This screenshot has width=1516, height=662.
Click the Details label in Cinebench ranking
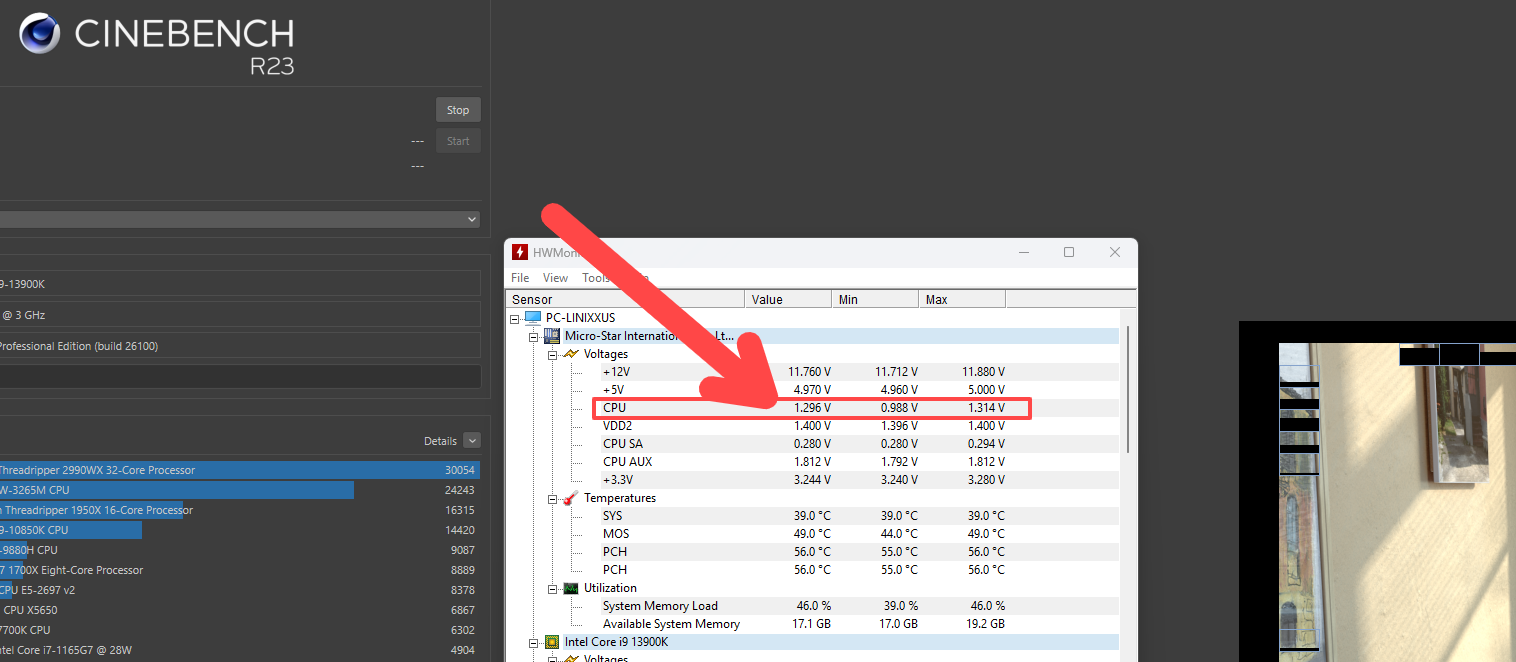pos(440,441)
